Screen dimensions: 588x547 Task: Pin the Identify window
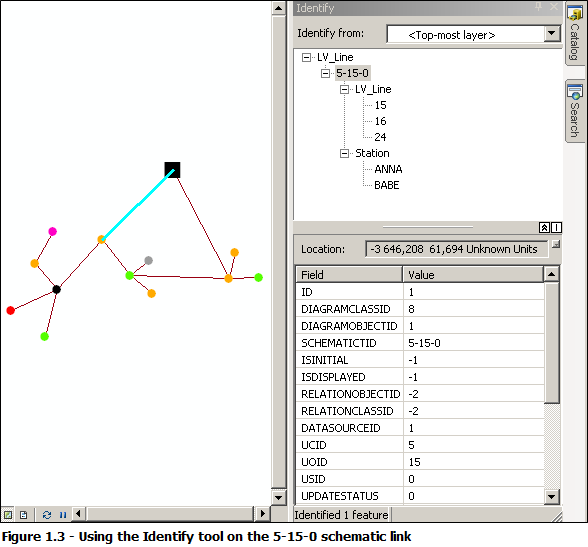(x=538, y=7)
